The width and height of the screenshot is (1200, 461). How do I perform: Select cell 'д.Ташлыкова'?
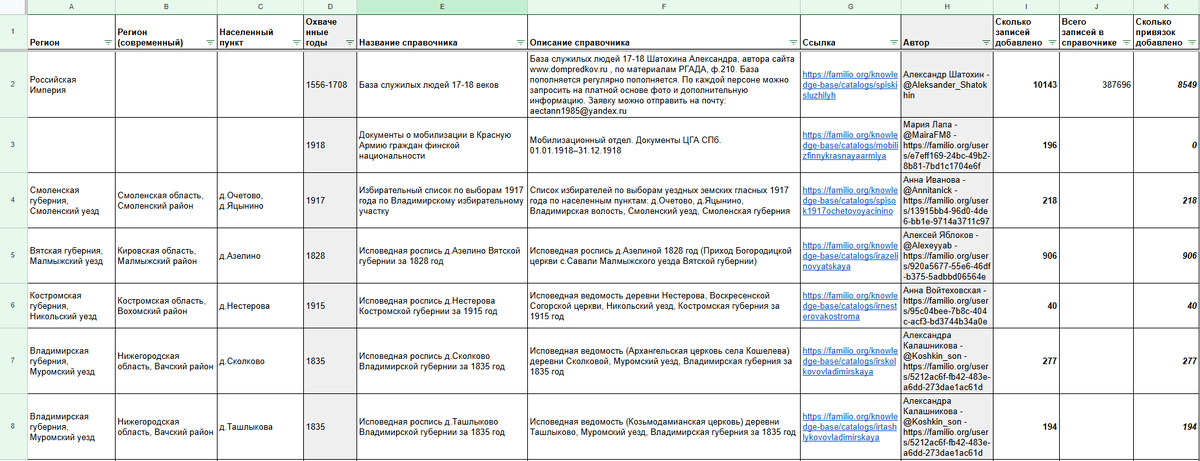coord(259,427)
